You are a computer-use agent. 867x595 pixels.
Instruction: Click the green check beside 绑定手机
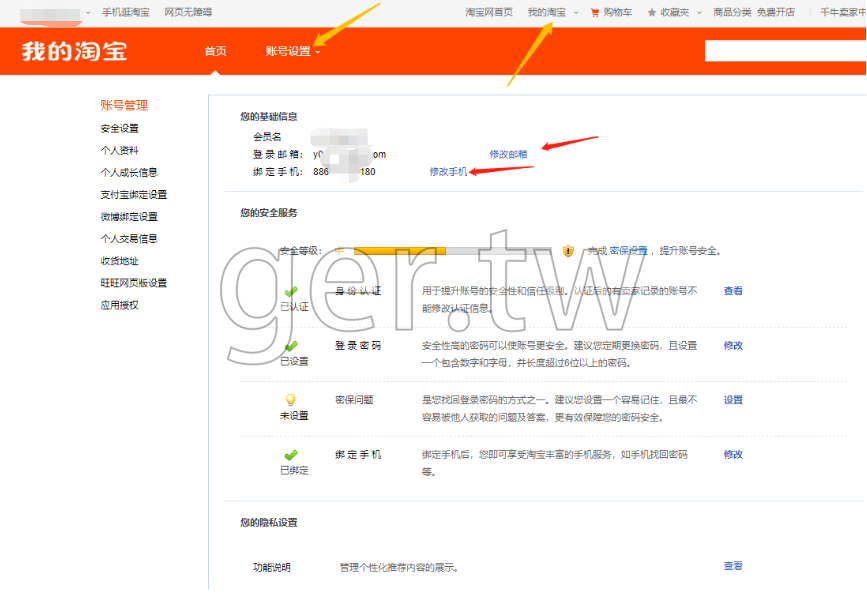(291, 455)
